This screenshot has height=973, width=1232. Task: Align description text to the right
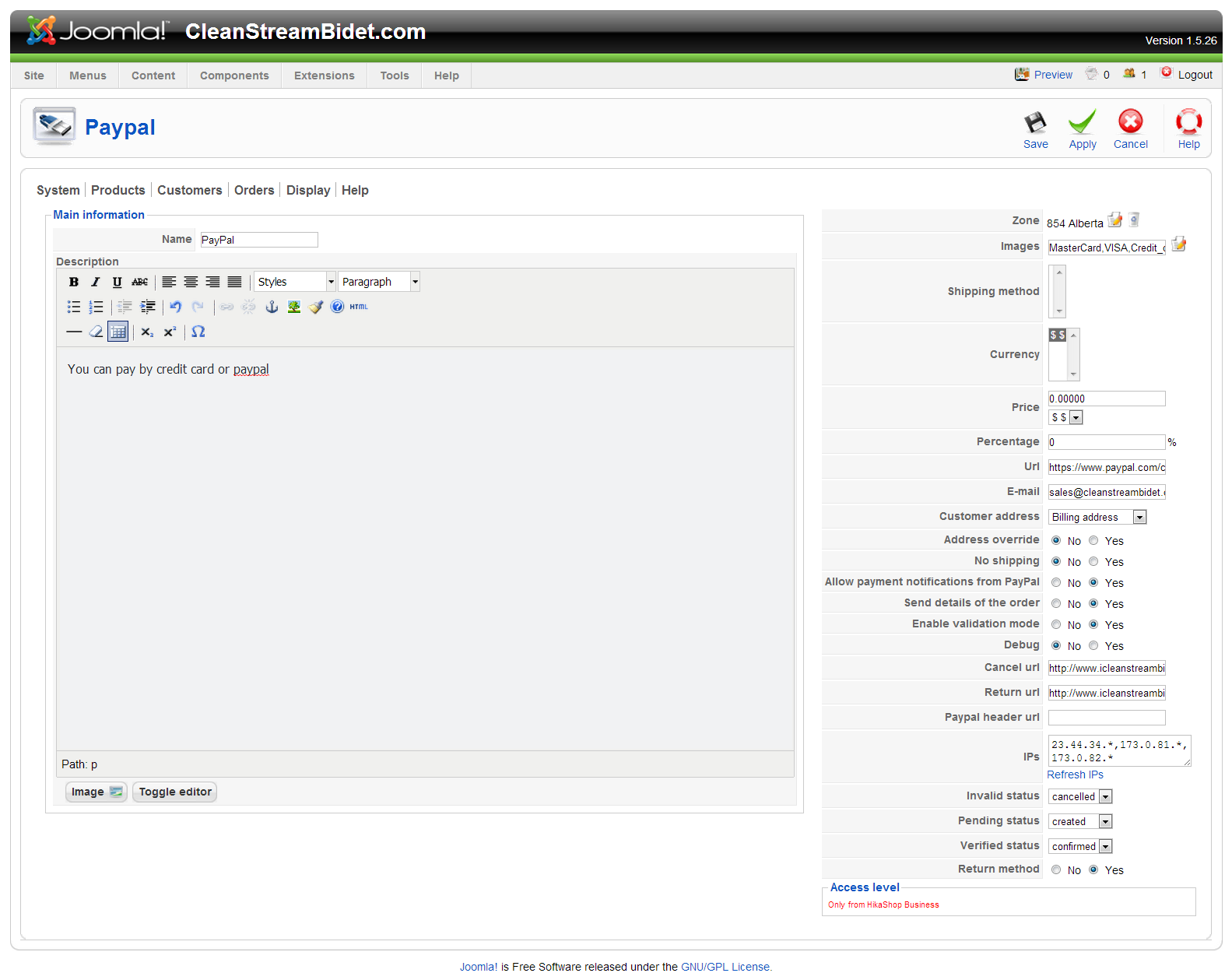pos(212,282)
